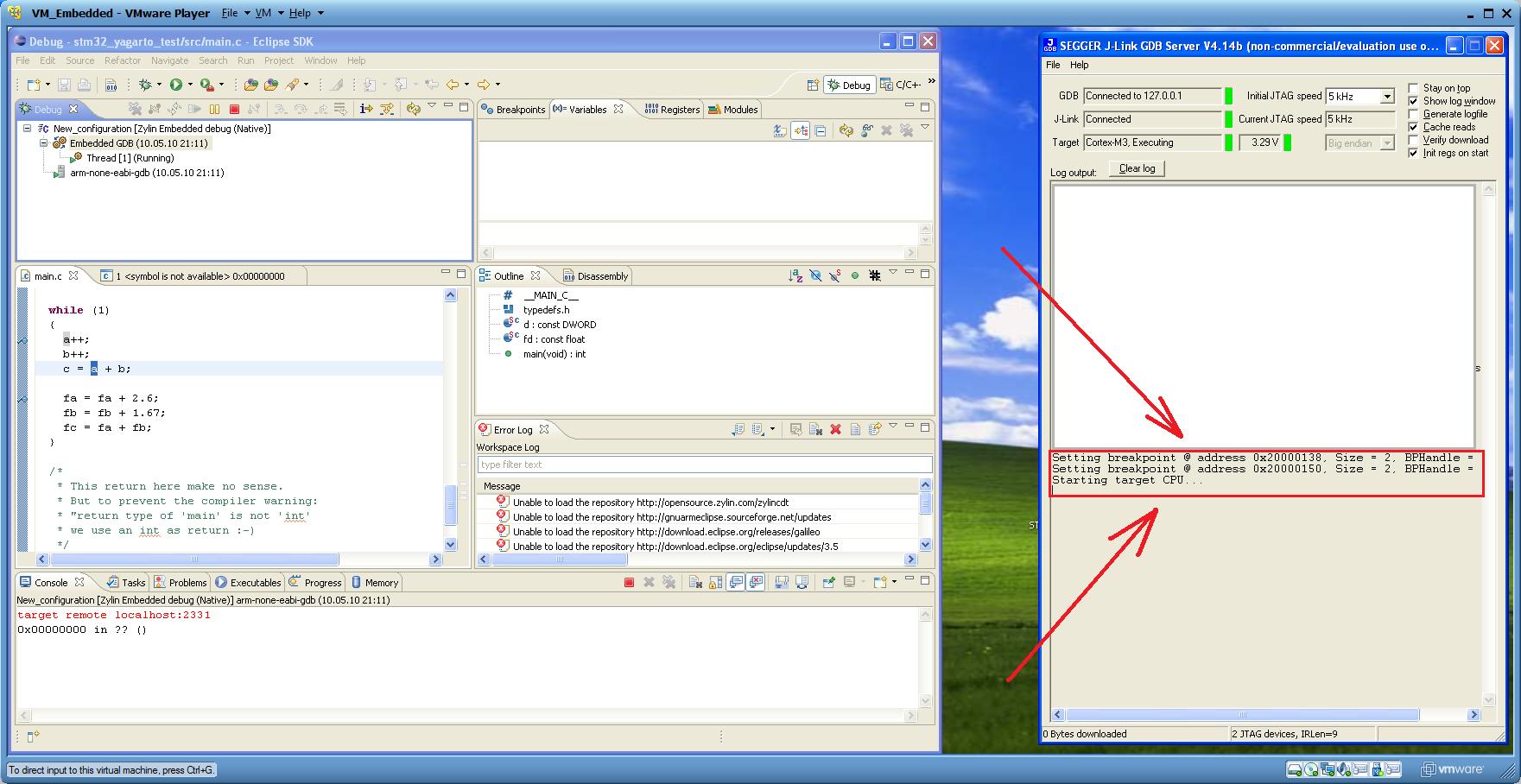Open the Variables view menu triangle

tap(925, 129)
